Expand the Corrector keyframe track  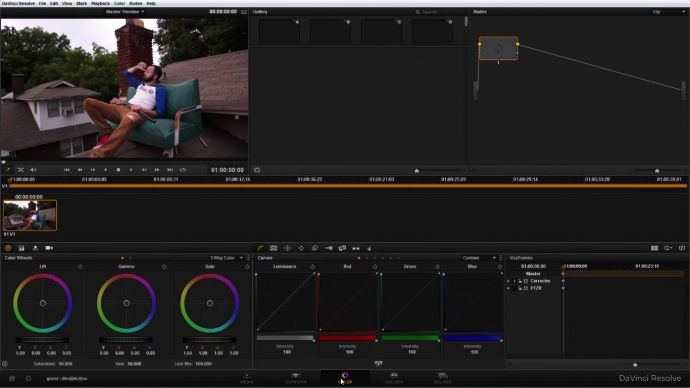point(508,281)
